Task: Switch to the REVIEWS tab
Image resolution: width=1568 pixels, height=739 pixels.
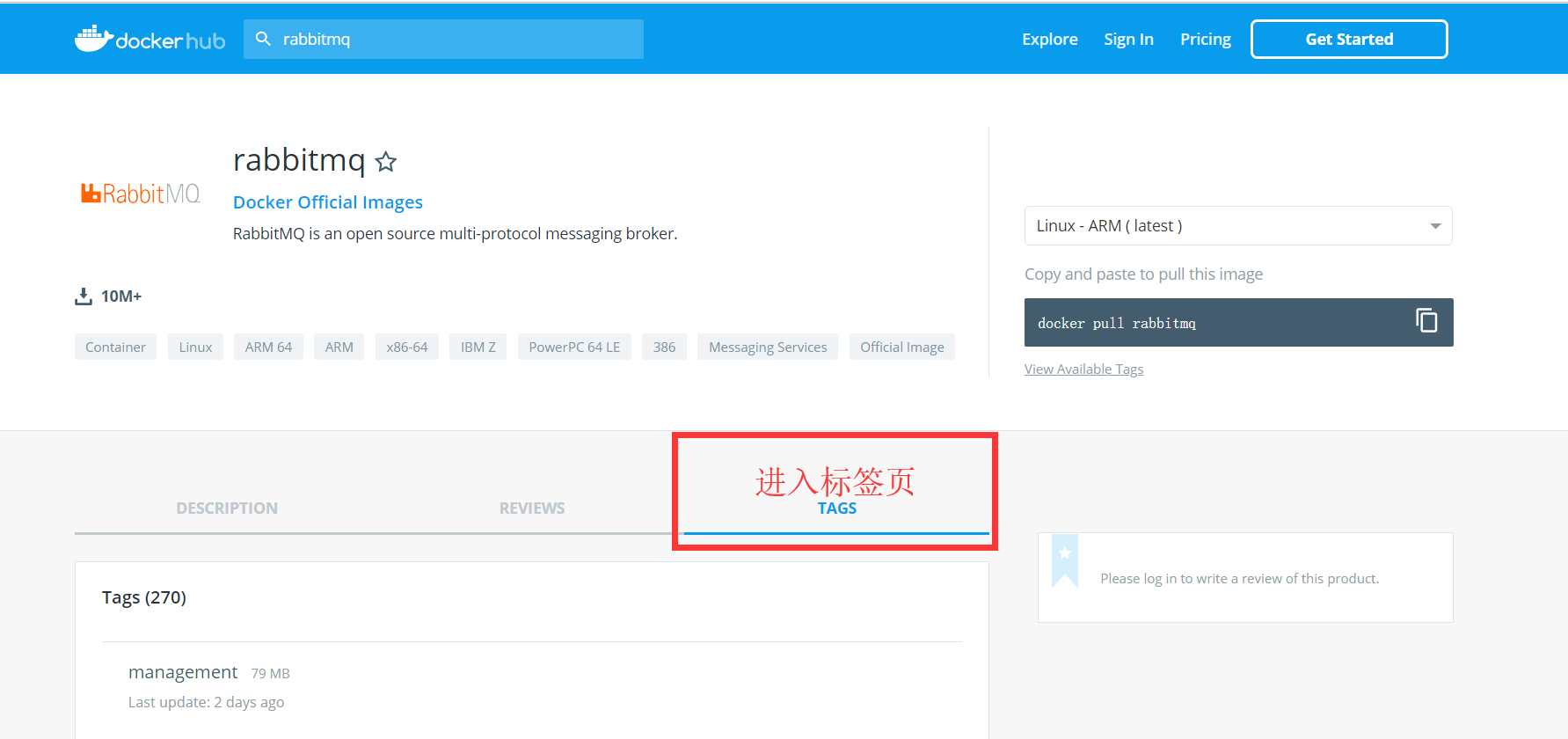Action: click(x=532, y=509)
